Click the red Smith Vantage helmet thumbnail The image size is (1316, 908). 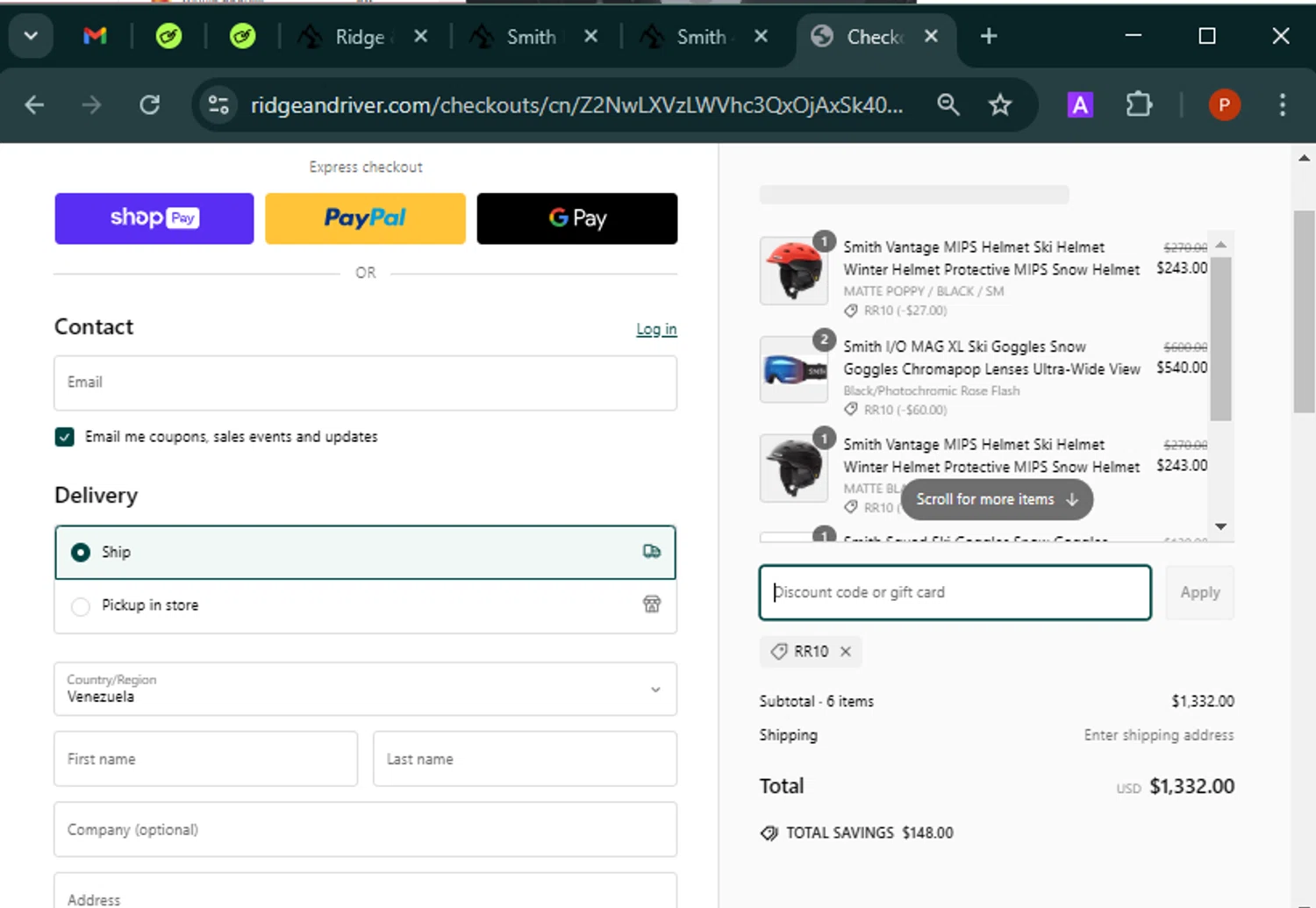(794, 270)
